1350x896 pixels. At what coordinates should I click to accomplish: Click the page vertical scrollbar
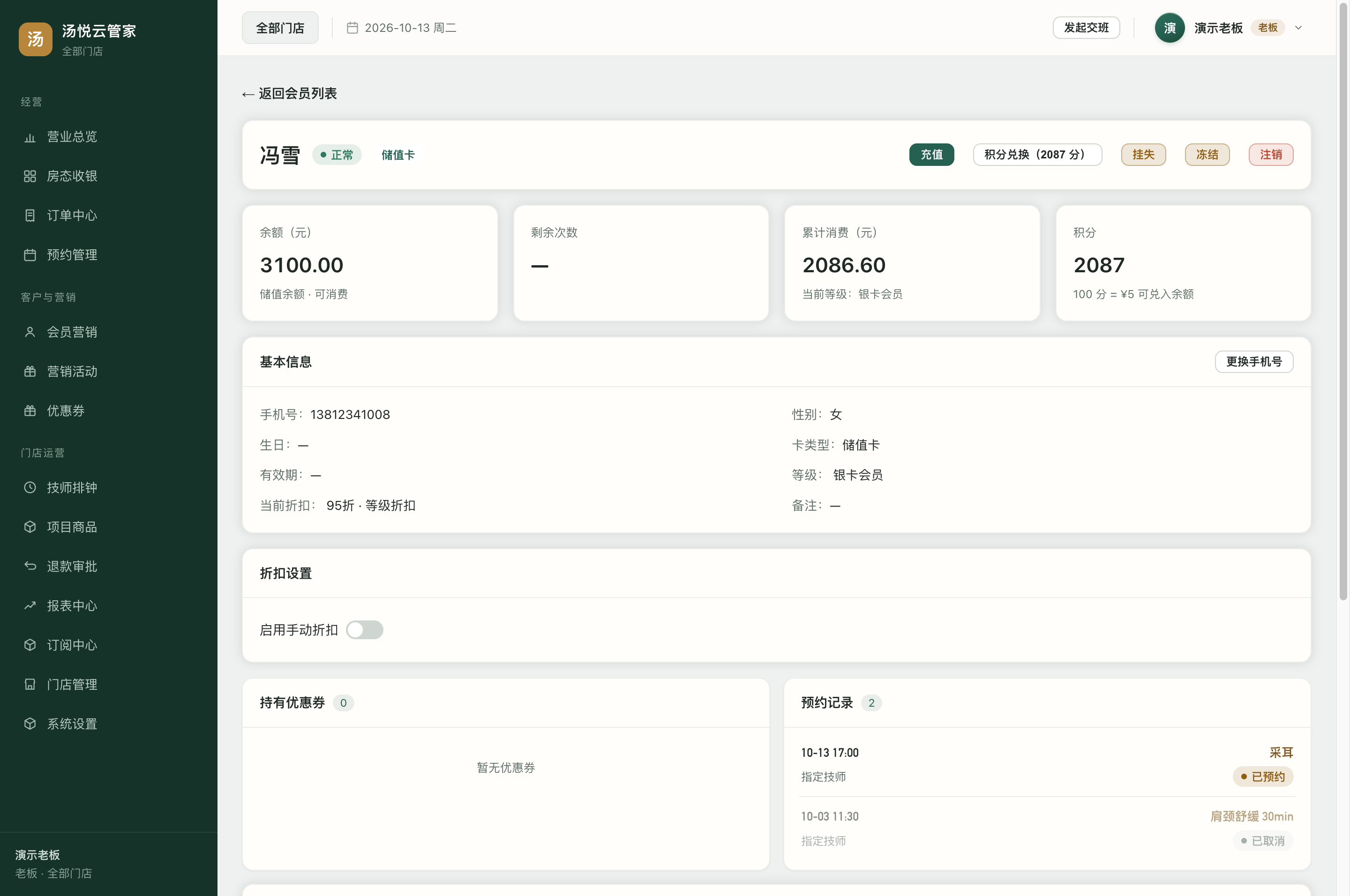[x=1343, y=301]
